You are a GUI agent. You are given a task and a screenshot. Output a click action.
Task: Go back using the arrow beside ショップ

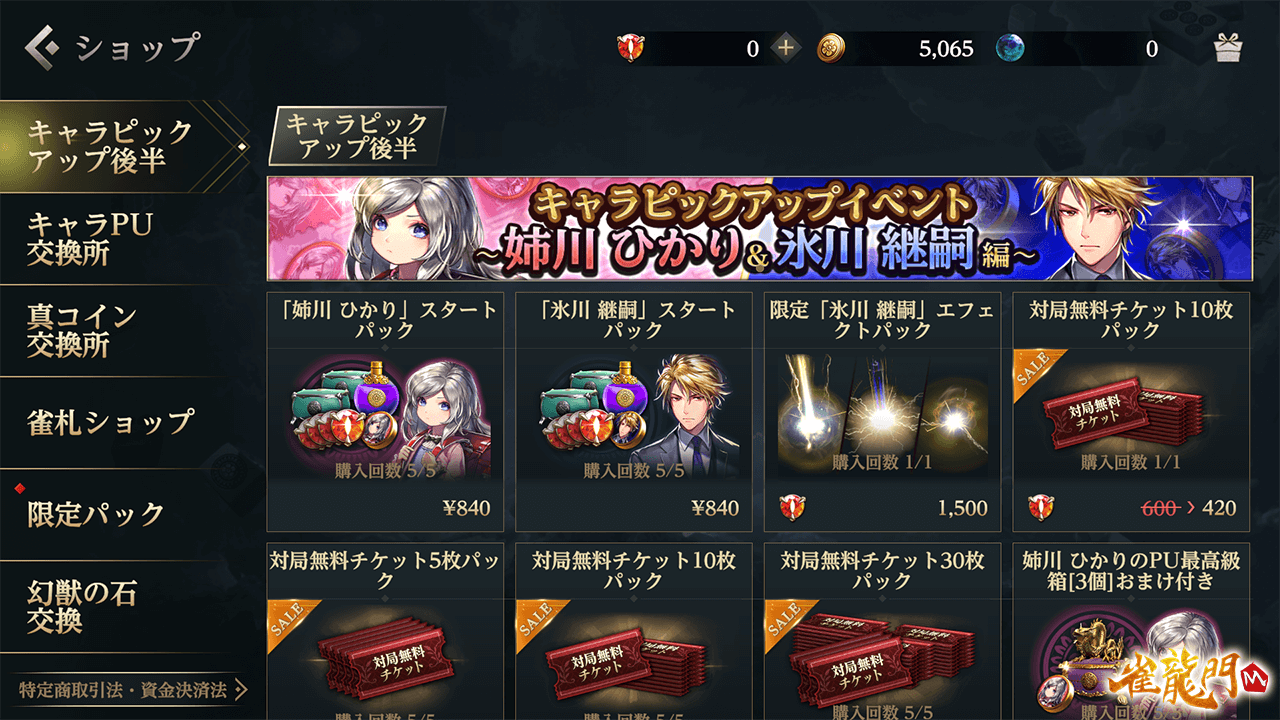point(42,46)
